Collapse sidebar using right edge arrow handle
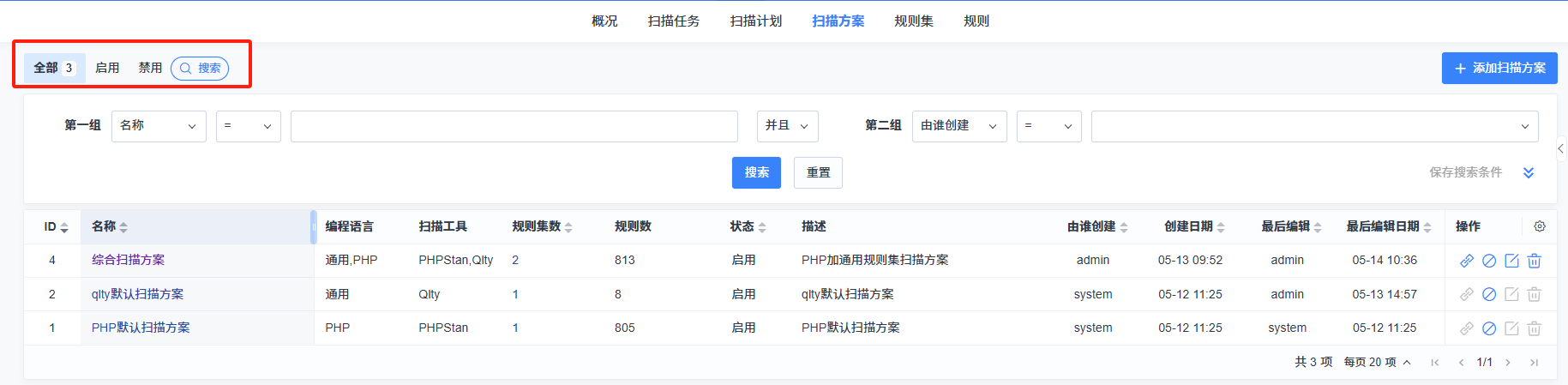The image size is (1568, 385). click(1560, 148)
